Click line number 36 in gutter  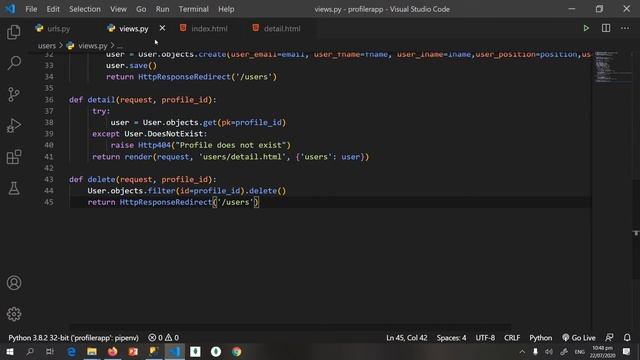(49, 100)
